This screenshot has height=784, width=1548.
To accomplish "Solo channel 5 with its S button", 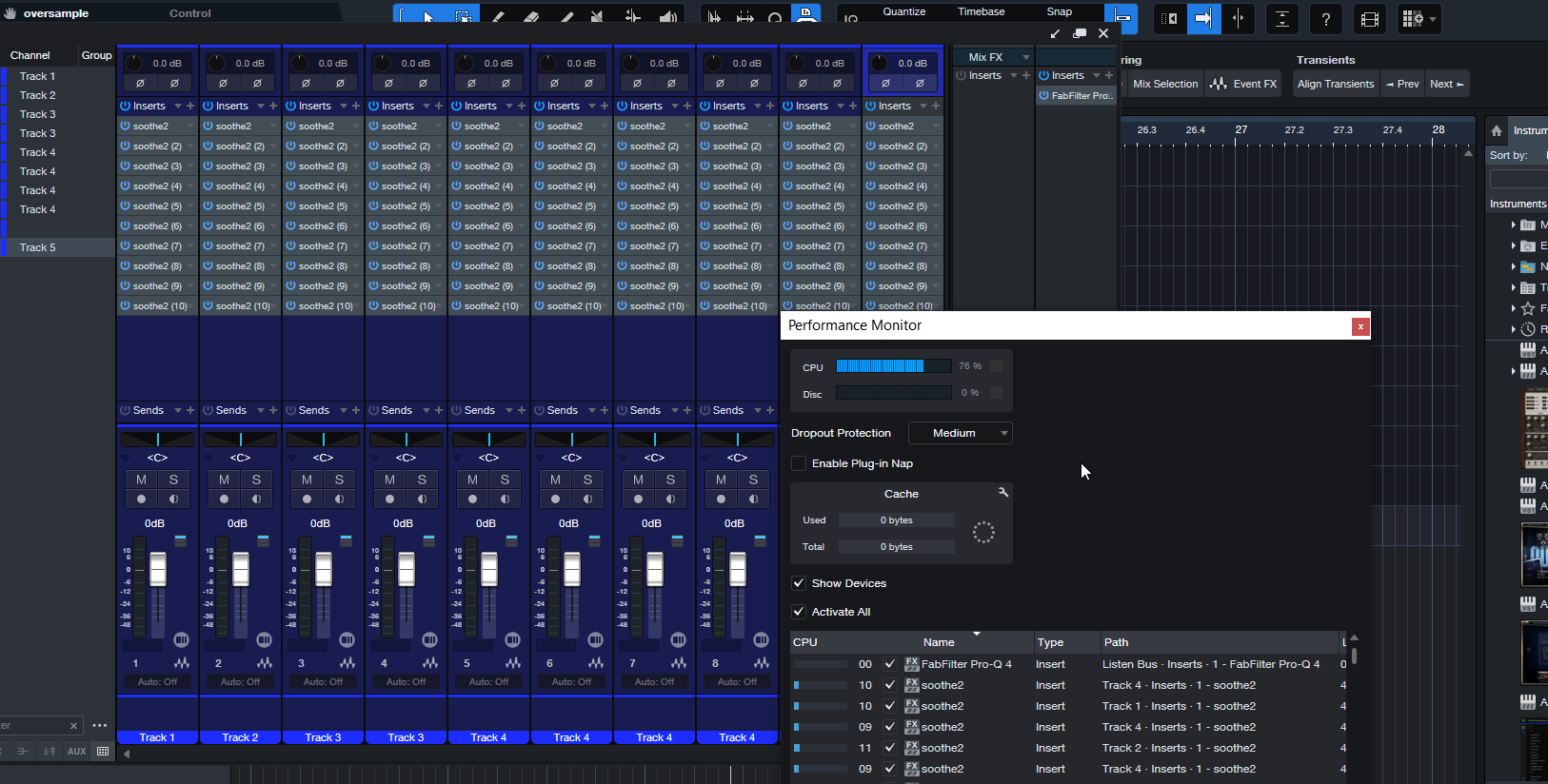I will [x=505, y=480].
